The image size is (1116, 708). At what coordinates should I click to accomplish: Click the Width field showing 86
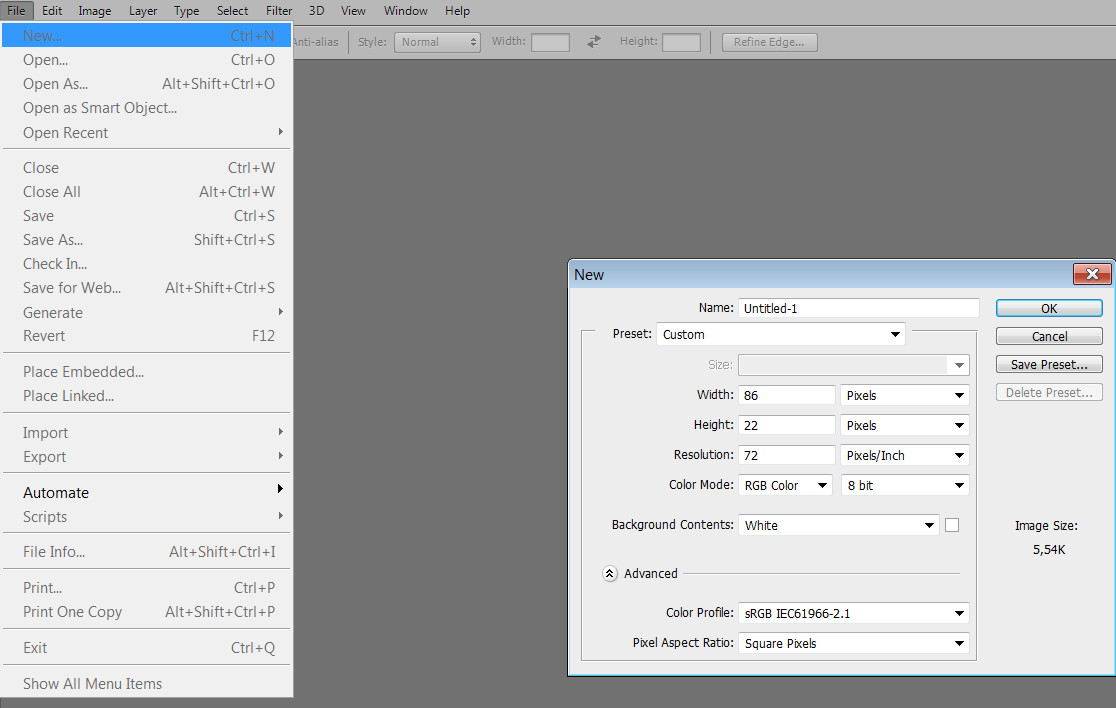pyautogui.click(x=786, y=396)
